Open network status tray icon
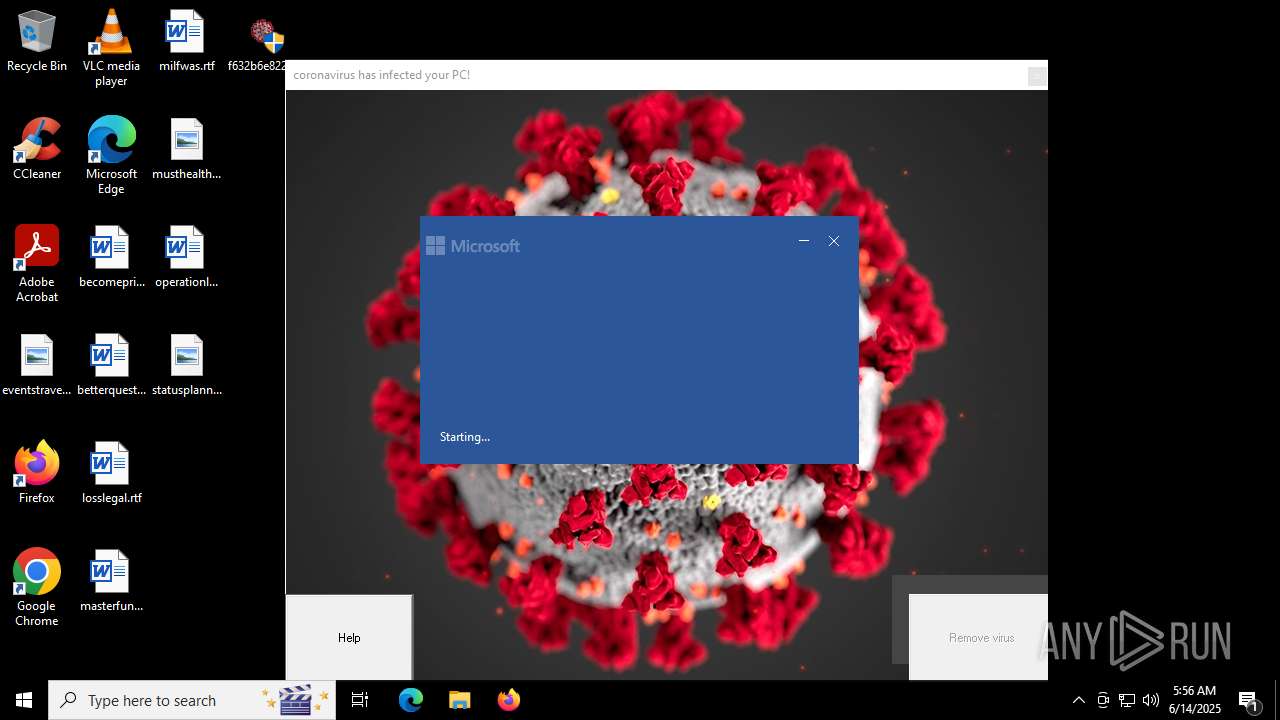 [1127, 700]
